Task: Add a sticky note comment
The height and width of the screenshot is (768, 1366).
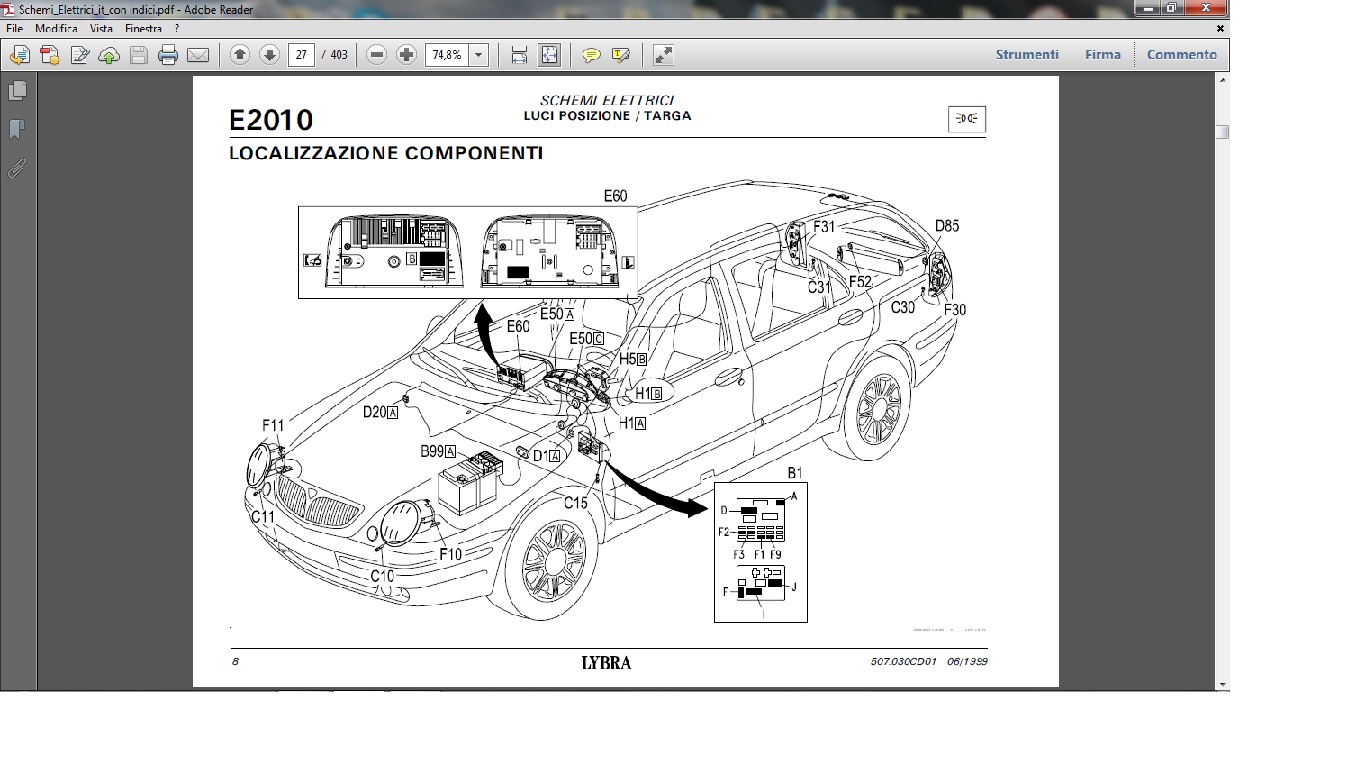Action: click(591, 55)
